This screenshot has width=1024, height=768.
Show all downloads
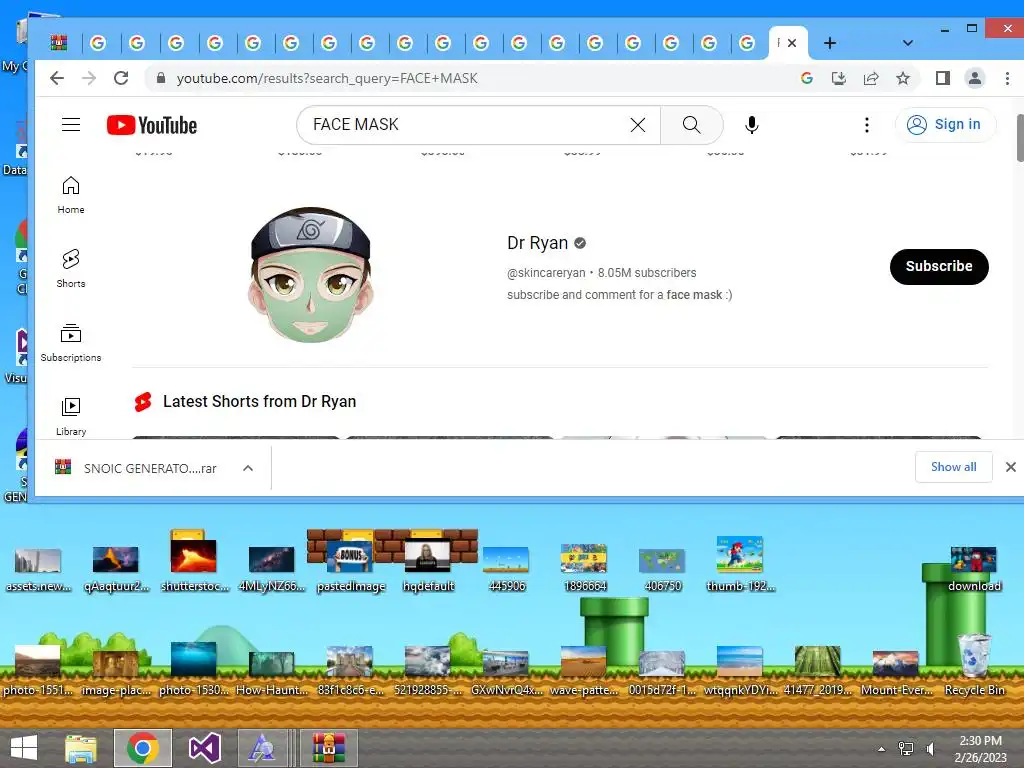click(x=953, y=467)
